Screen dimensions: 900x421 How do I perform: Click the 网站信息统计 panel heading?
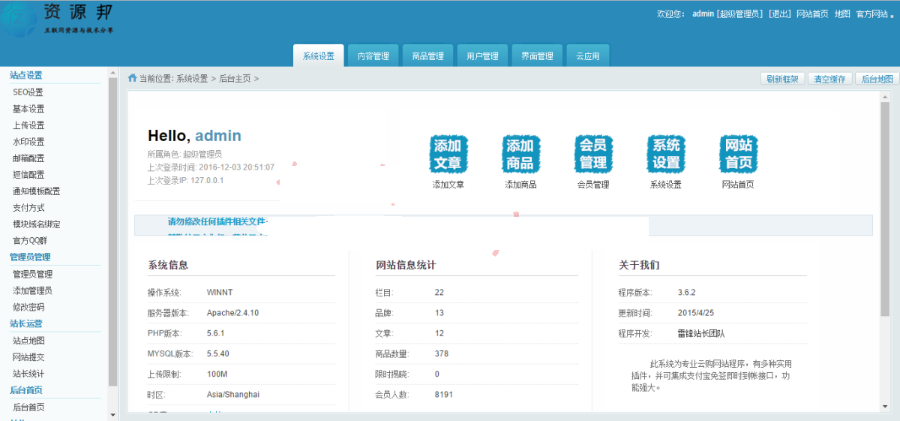(406, 265)
